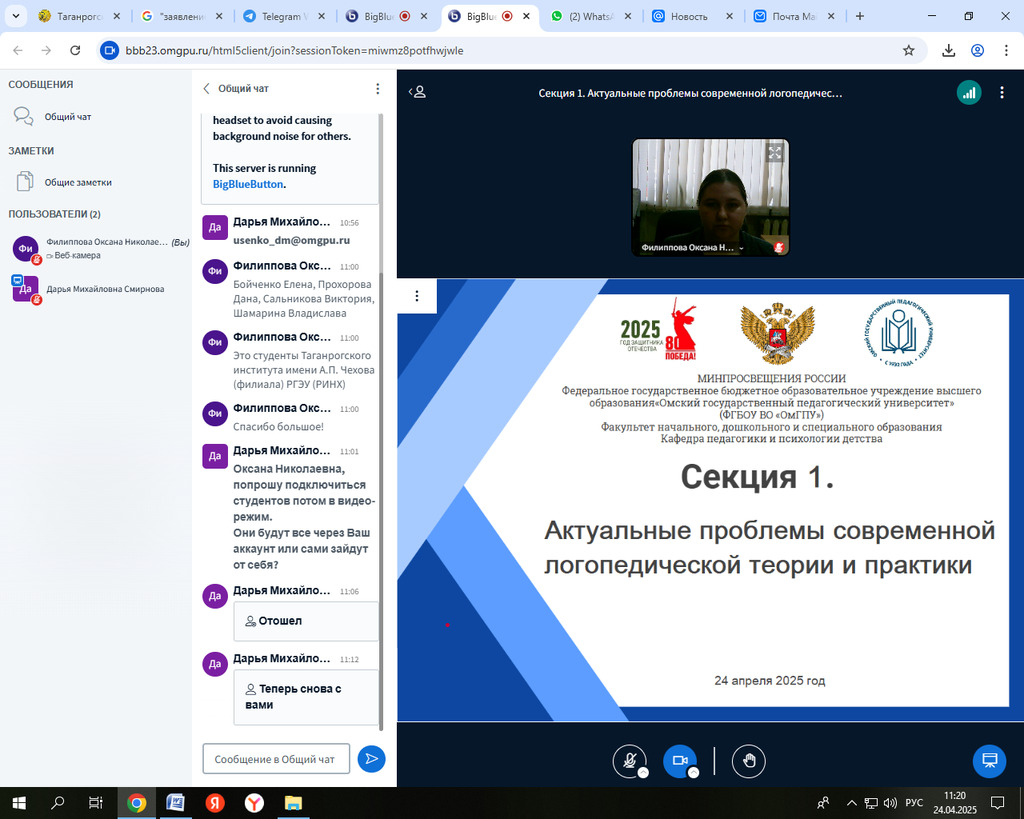This screenshot has width=1024, height=819.
Task: Open Общие заметки shared notes
Action: pyautogui.click(x=77, y=182)
